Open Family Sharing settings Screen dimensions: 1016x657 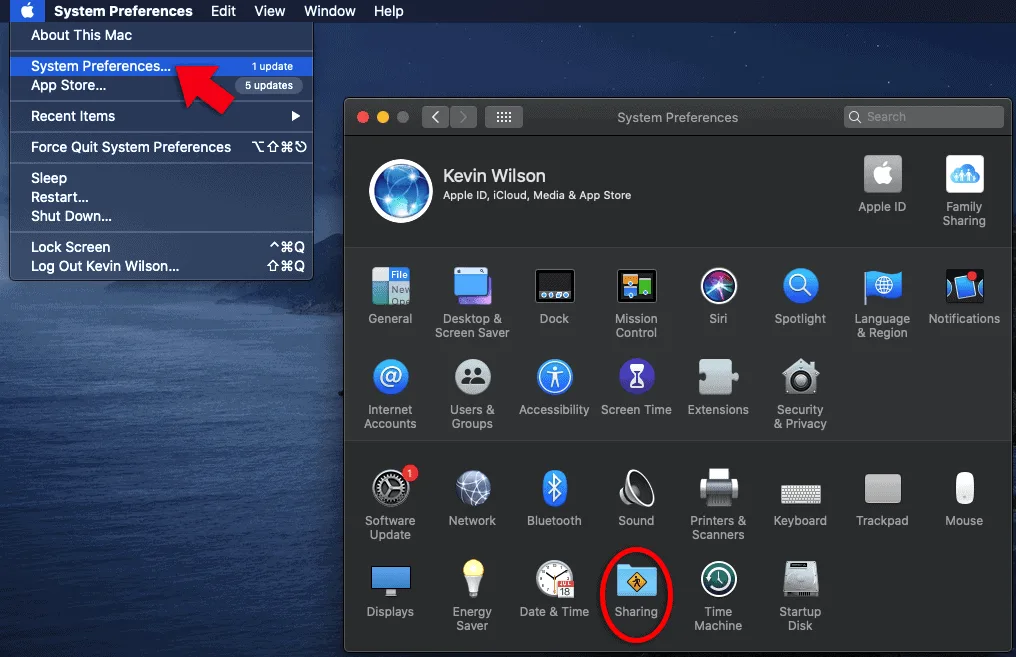click(x=964, y=190)
